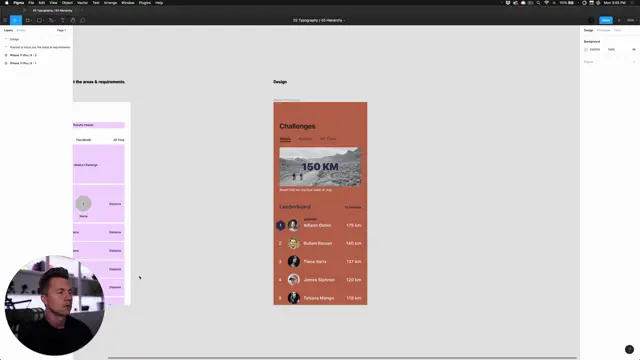The image size is (640, 360).
Task: Open the Figma main menu hamburger icon
Action: 5,20
